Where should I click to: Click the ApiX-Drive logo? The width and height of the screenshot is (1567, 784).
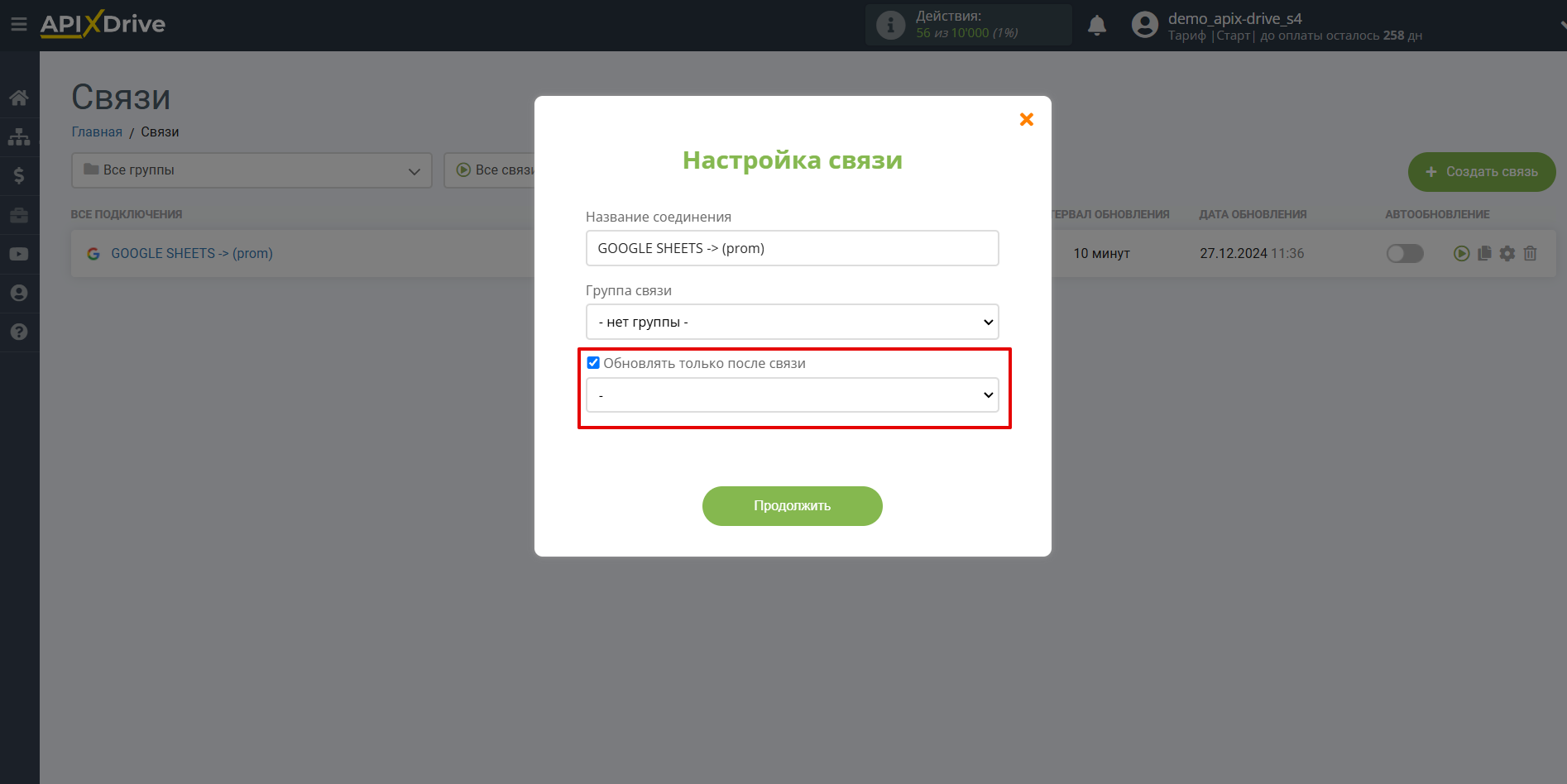coord(103,24)
